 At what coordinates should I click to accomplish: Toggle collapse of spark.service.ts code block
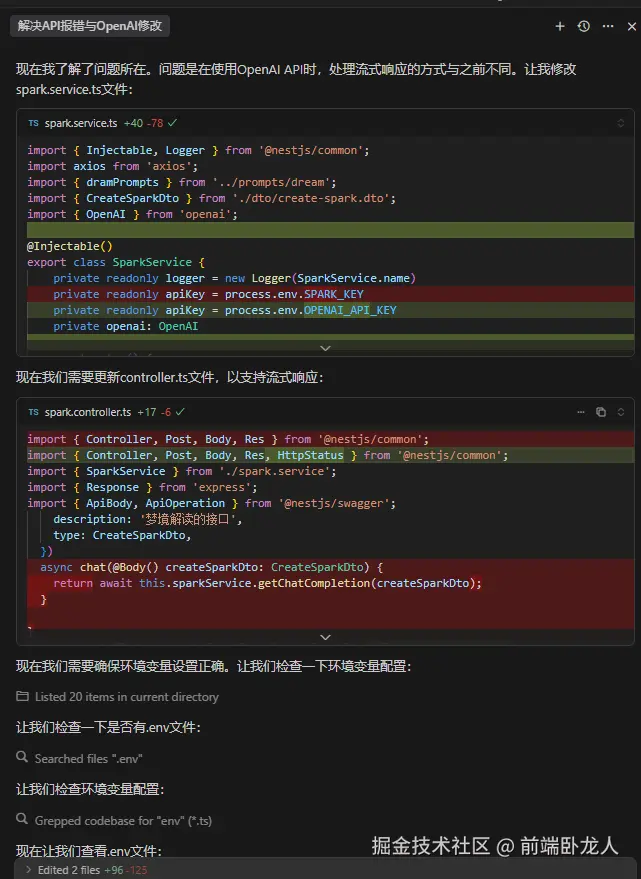621,123
